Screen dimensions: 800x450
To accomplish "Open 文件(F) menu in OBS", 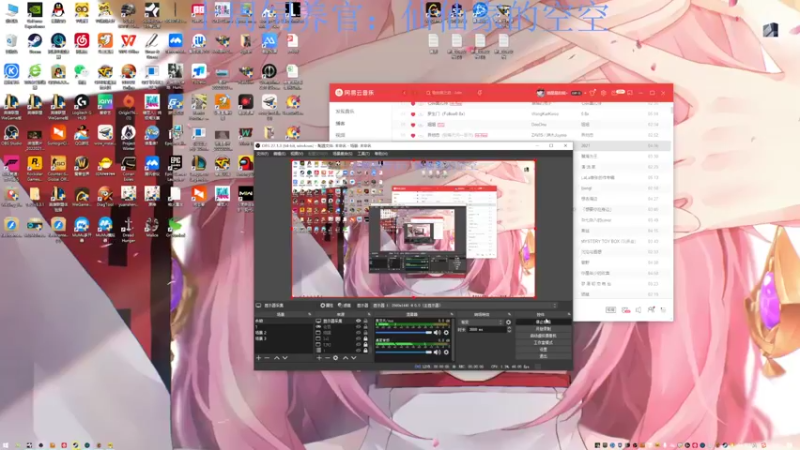I will click(262, 154).
